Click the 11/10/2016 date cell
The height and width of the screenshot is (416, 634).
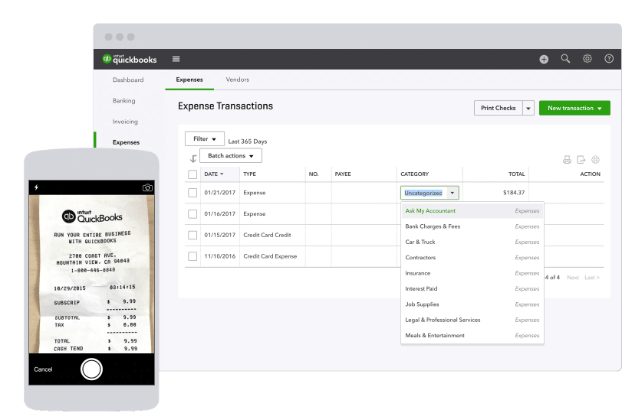220,256
